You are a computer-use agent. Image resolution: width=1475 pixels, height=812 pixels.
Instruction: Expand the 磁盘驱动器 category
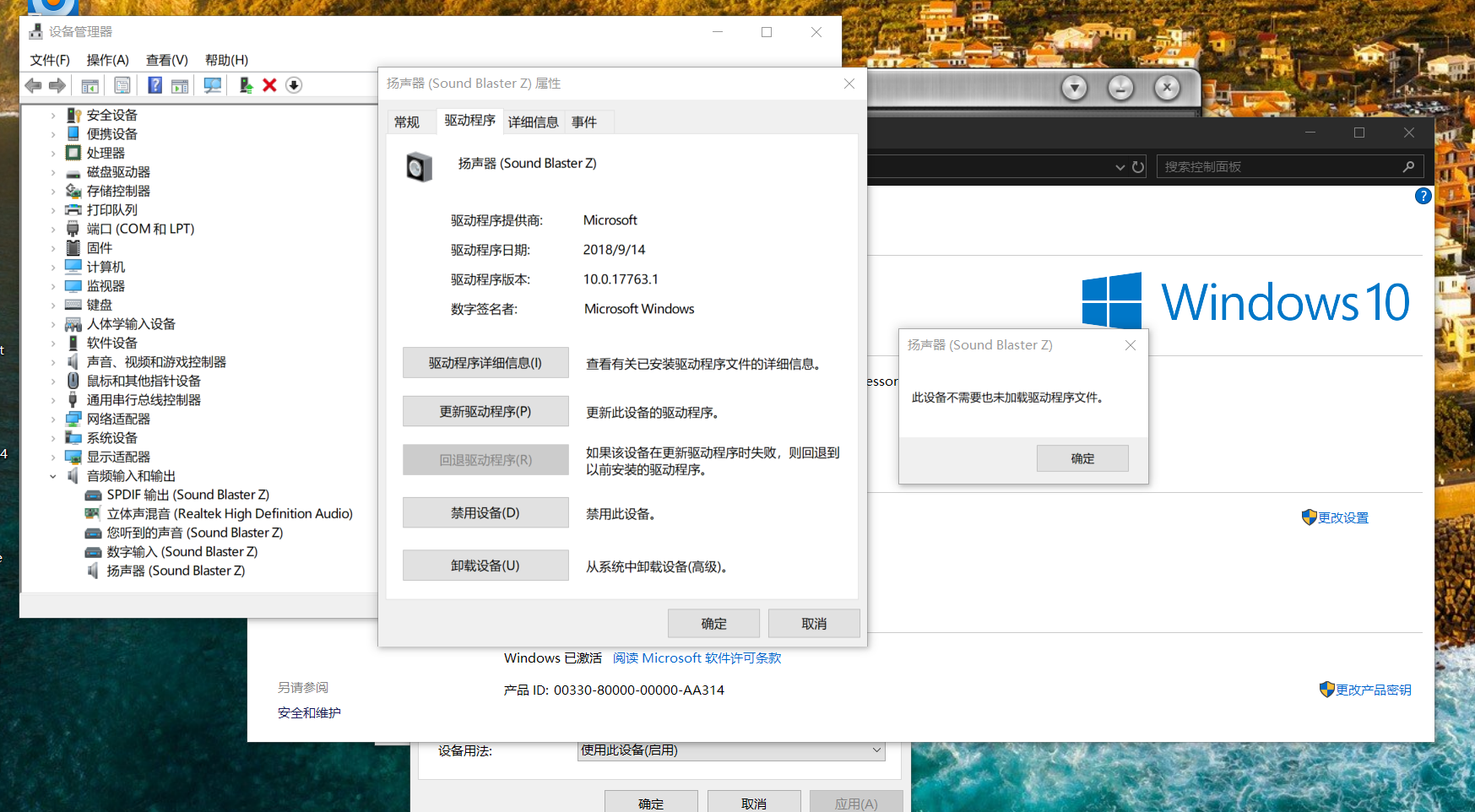point(53,172)
